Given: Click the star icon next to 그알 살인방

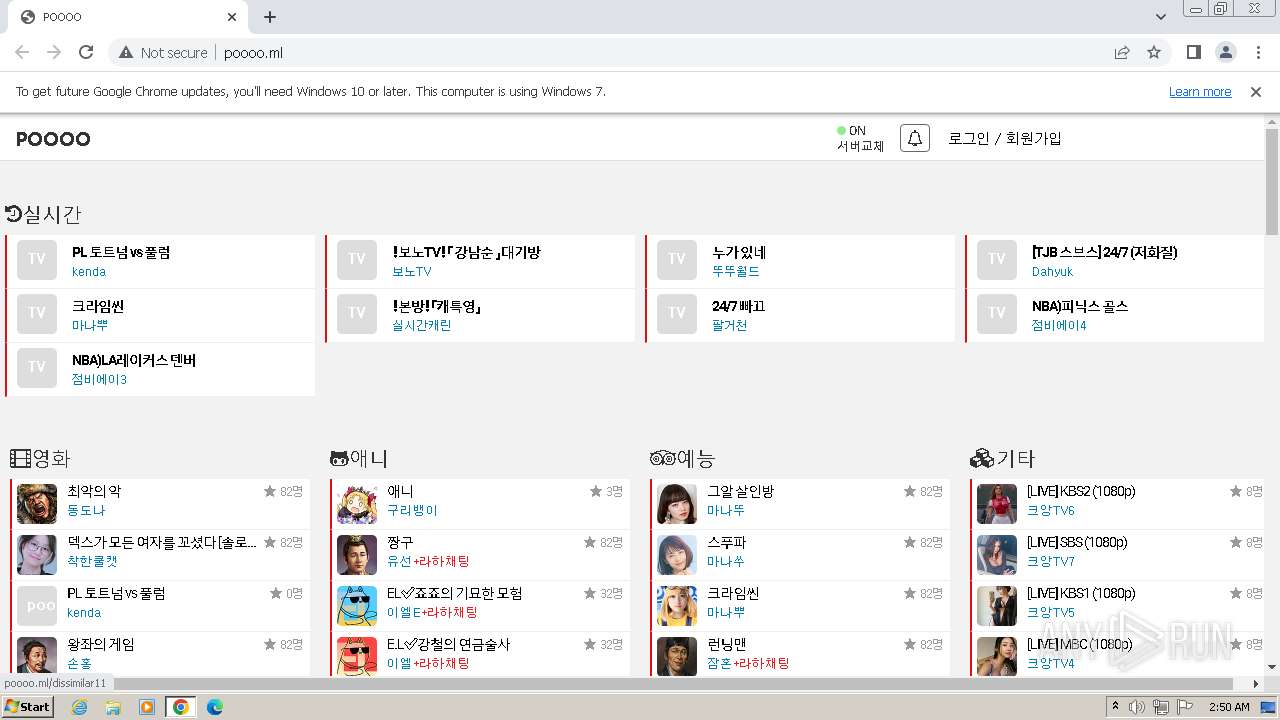Looking at the screenshot, I should [910, 491].
